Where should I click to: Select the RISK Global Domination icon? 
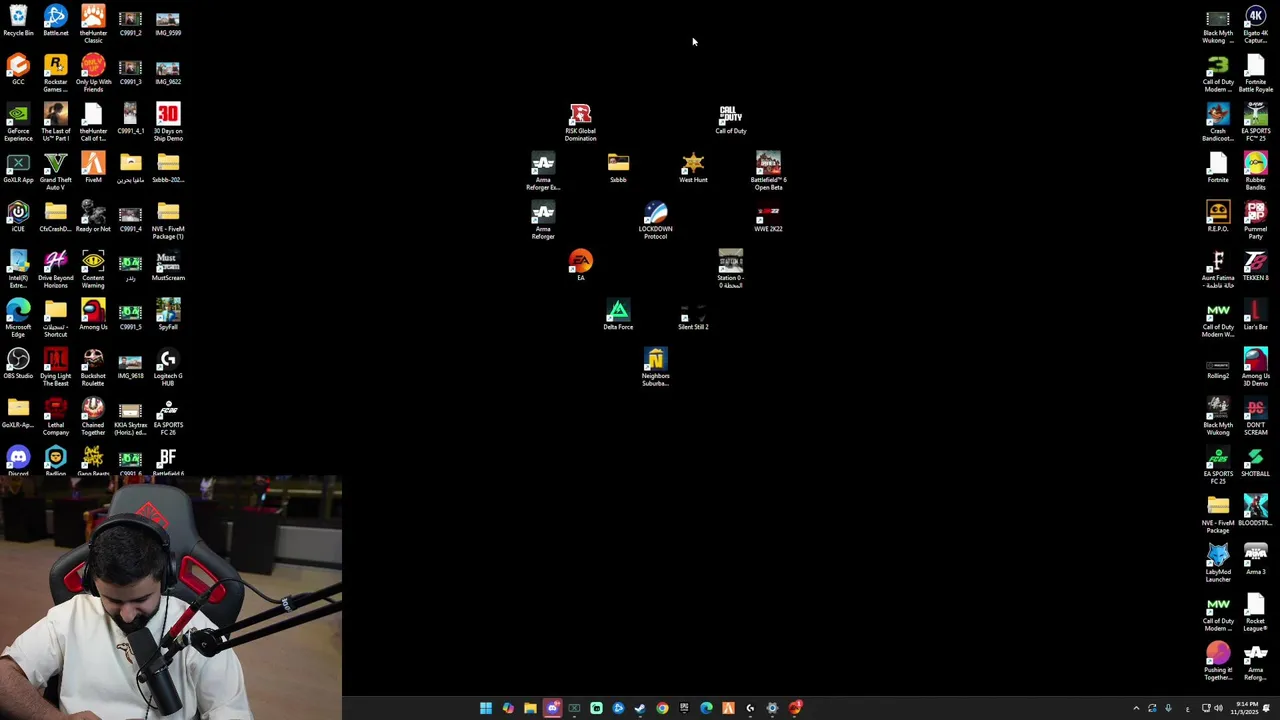tap(580, 123)
